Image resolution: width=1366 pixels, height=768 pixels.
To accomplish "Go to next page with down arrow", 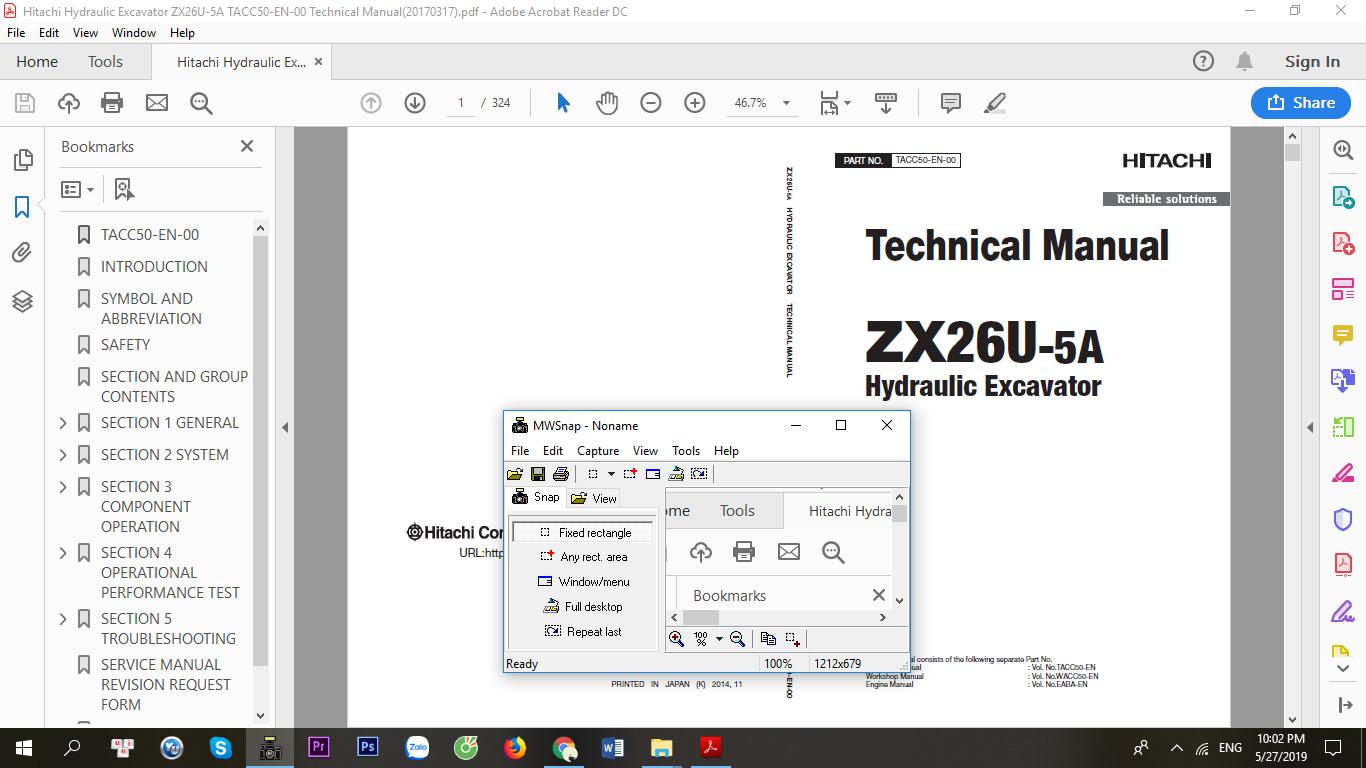I will tap(415, 103).
